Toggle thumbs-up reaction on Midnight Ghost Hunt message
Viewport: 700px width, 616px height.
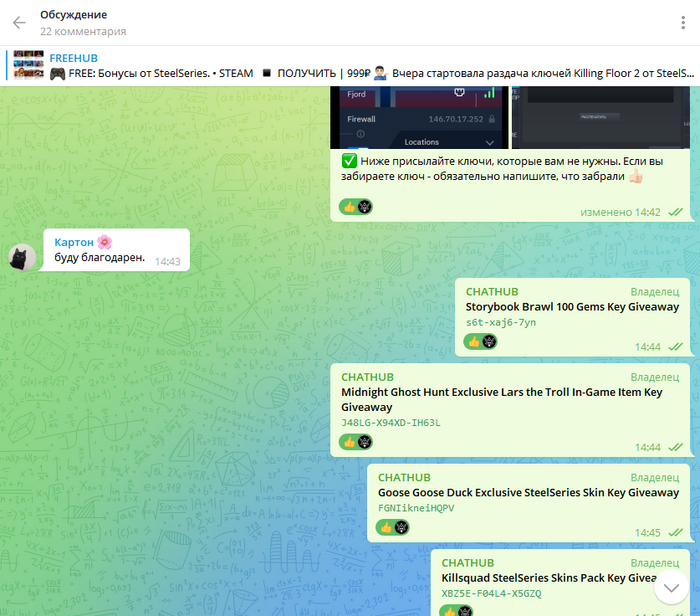(356, 442)
